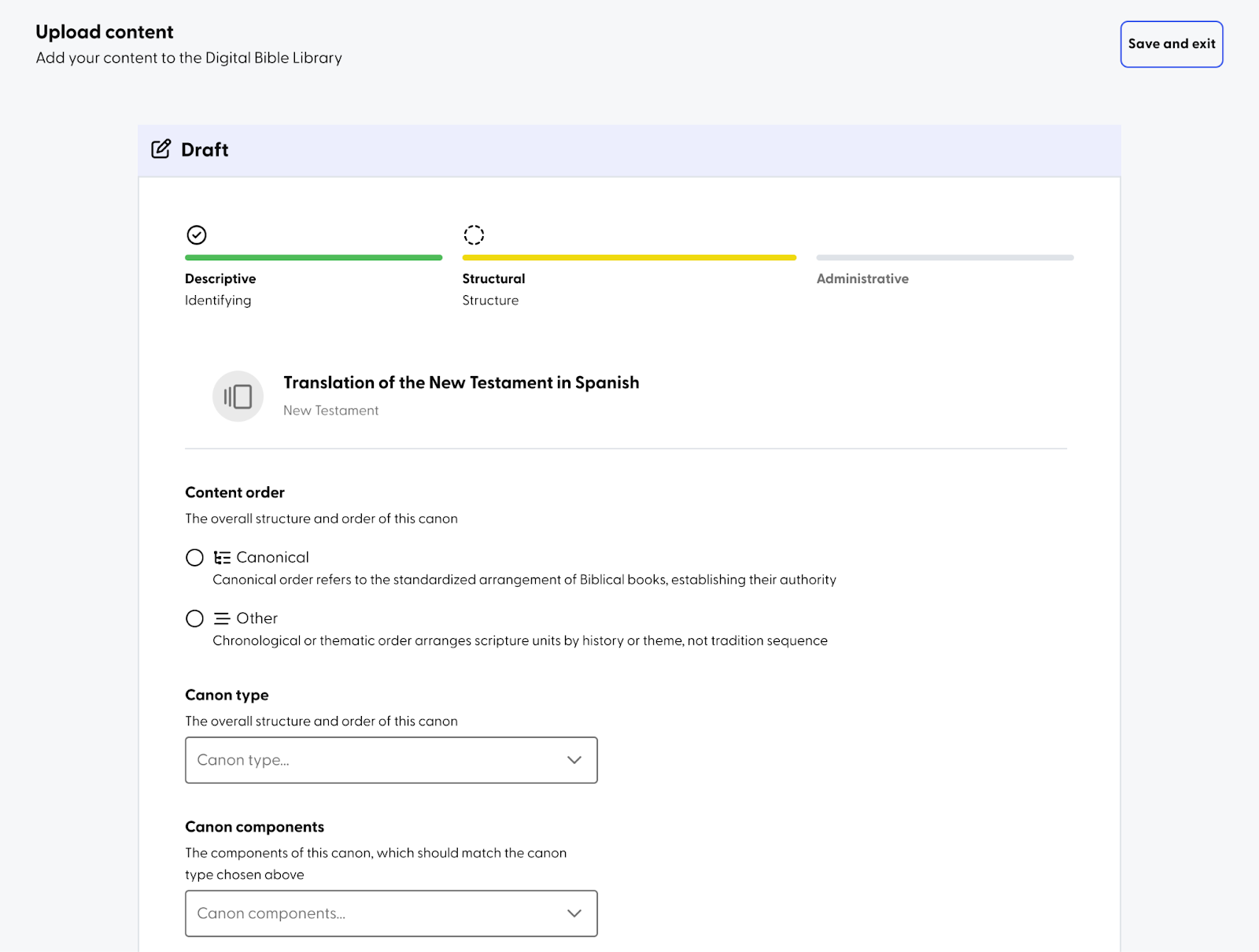Screen dimensions: 1259x952
Task: Go to the Structural step tab
Action: (x=493, y=279)
